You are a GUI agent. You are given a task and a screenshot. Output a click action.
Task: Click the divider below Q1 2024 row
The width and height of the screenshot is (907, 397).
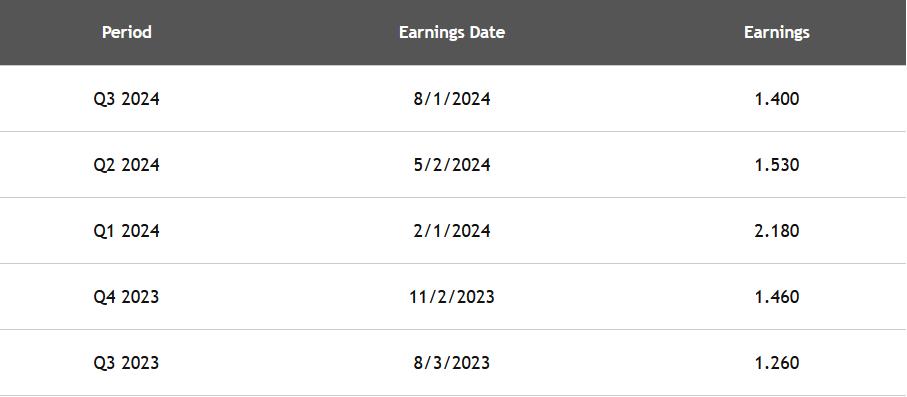[453, 264]
